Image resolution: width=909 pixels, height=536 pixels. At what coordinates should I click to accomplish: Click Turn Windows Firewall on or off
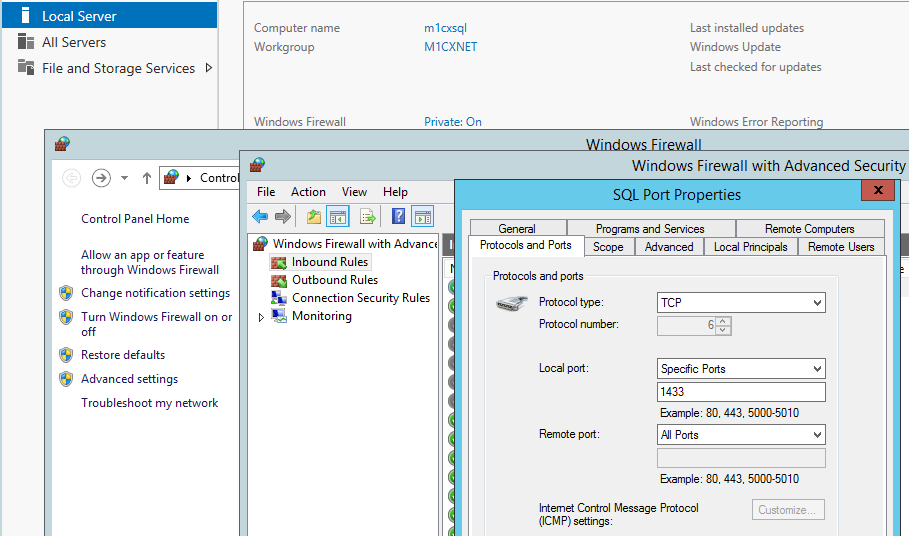pyautogui.click(x=157, y=324)
